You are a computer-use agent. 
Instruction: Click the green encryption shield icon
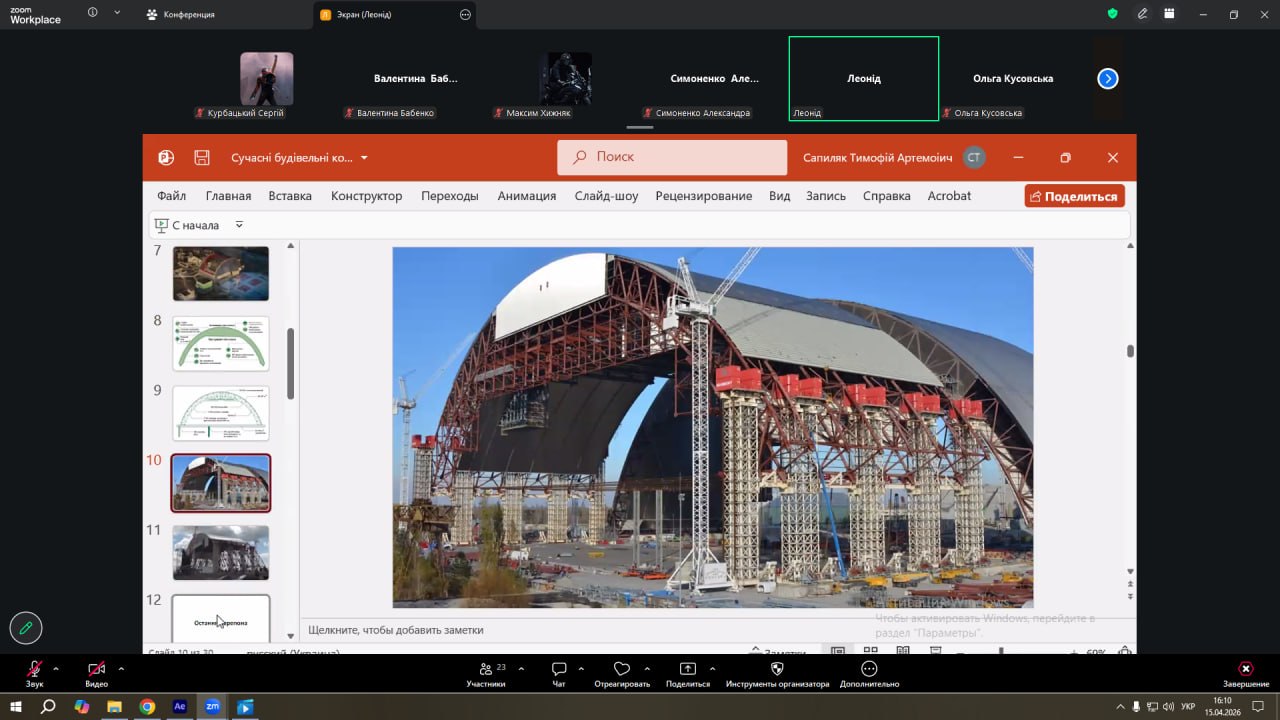pyautogui.click(x=1113, y=14)
